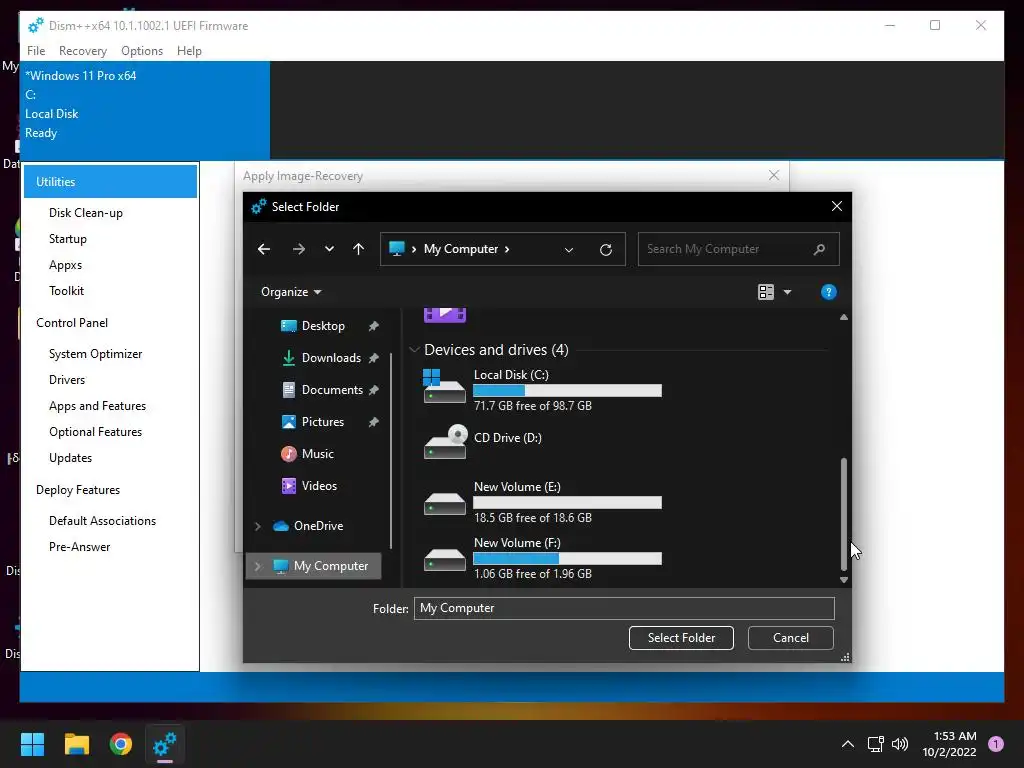Select Music in navigation pane

coord(317,454)
